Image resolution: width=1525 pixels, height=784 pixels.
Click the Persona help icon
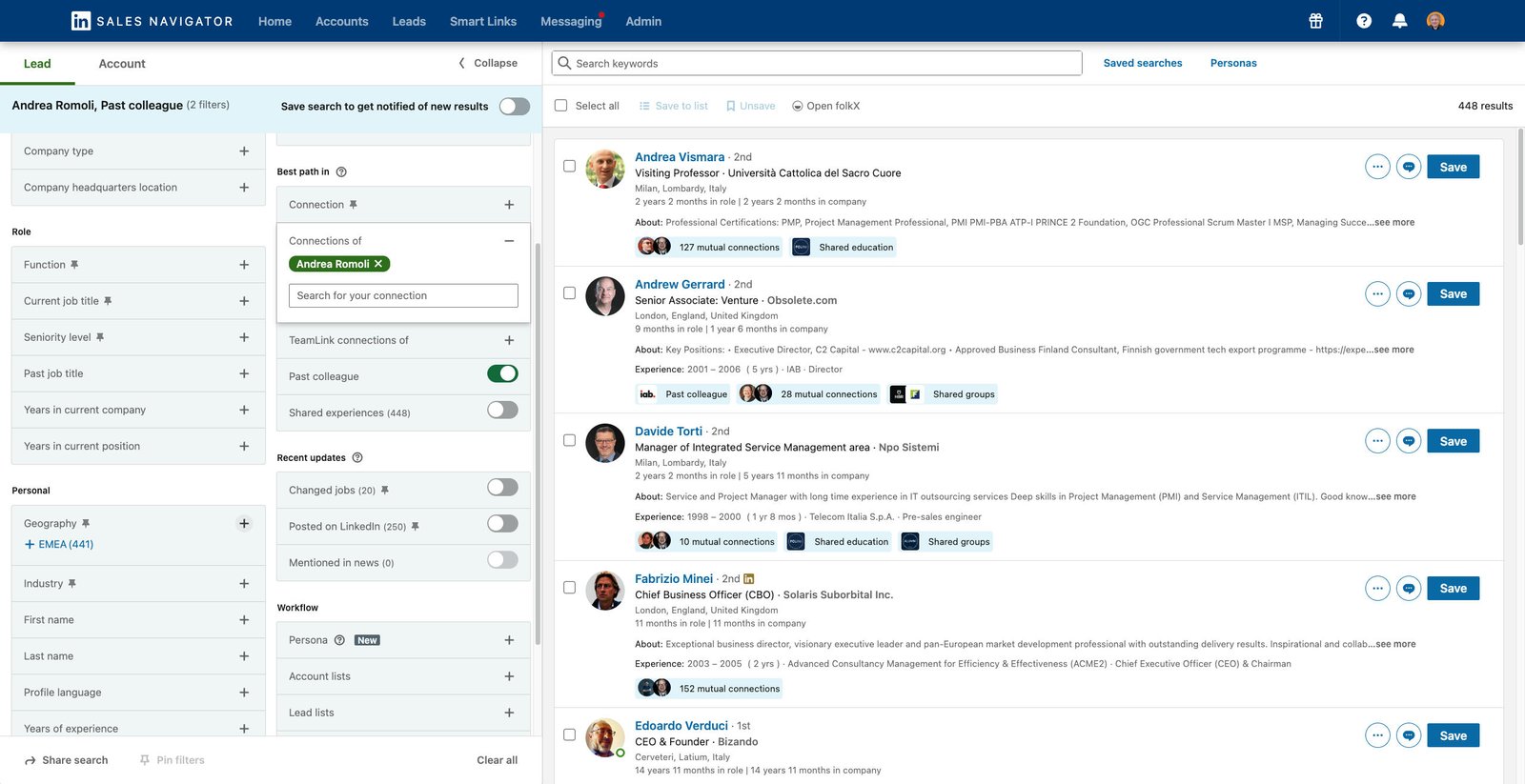[x=339, y=640]
